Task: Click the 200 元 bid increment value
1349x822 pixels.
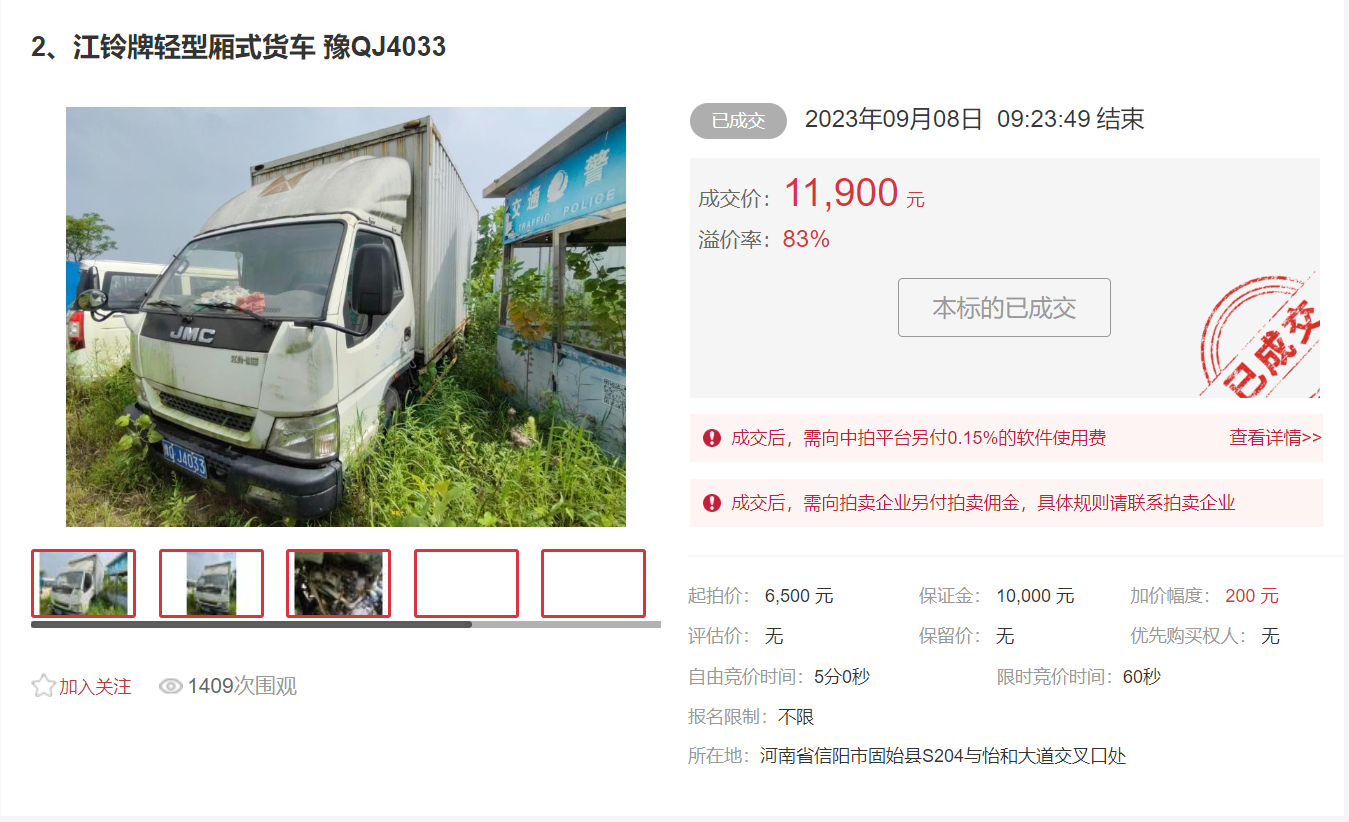Action: pos(1251,596)
